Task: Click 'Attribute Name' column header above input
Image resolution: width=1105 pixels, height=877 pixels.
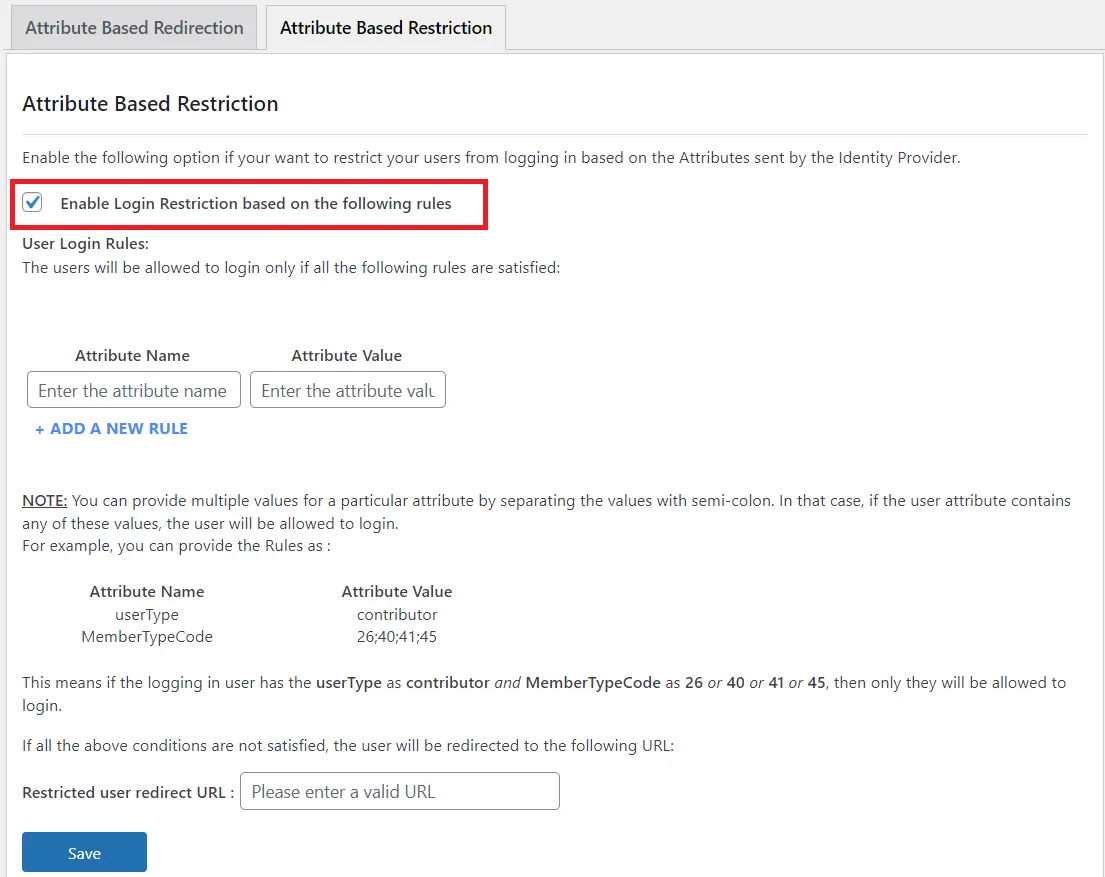Action: [x=132, y=355]
